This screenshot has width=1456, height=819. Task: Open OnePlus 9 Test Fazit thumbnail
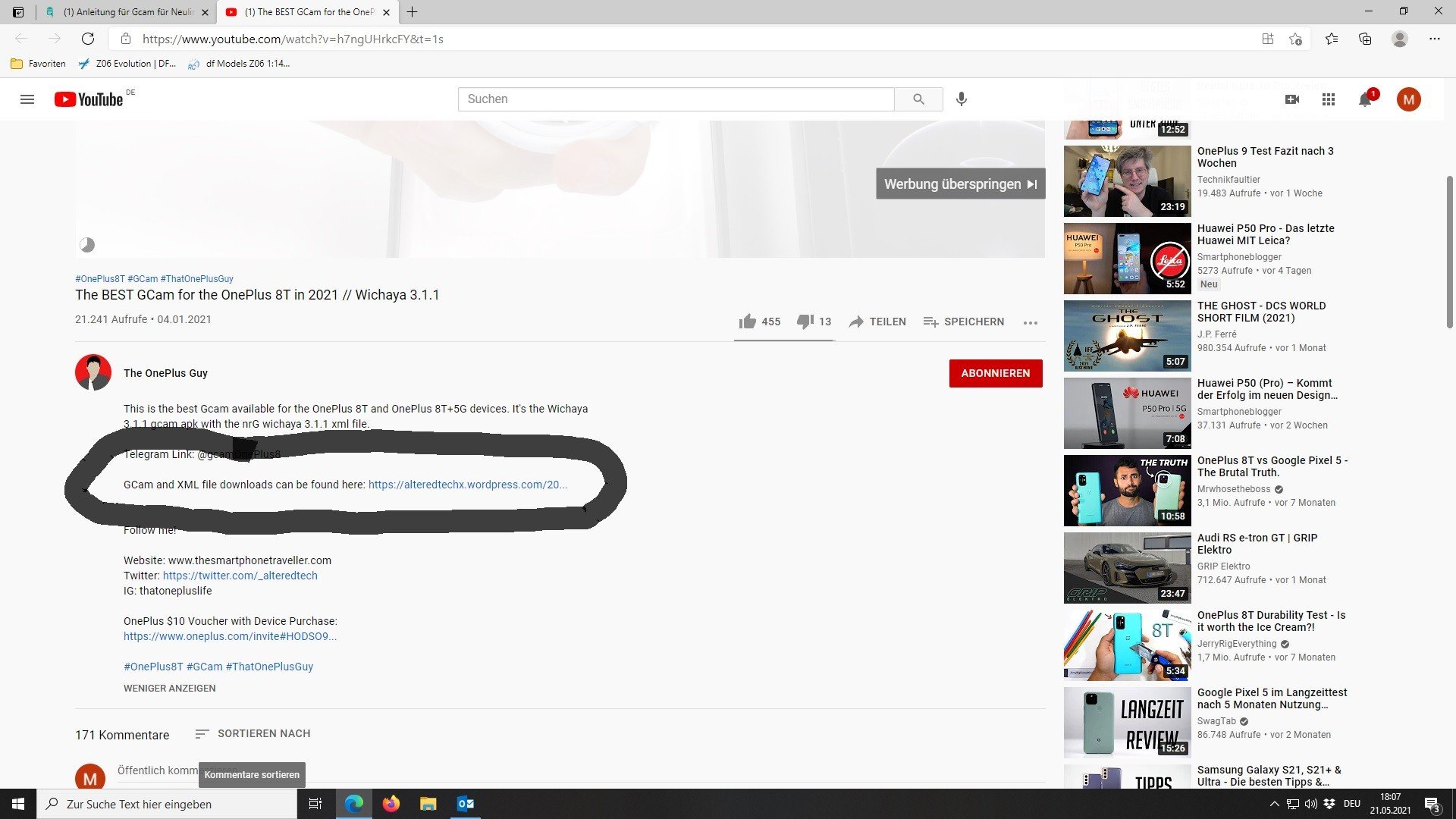1127,181
